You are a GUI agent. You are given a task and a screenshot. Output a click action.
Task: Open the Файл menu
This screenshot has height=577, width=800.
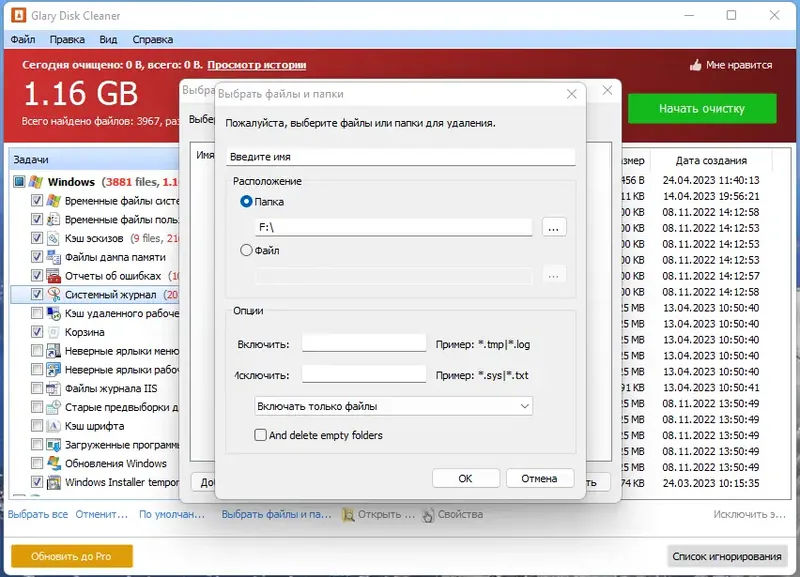pos(23,39)
